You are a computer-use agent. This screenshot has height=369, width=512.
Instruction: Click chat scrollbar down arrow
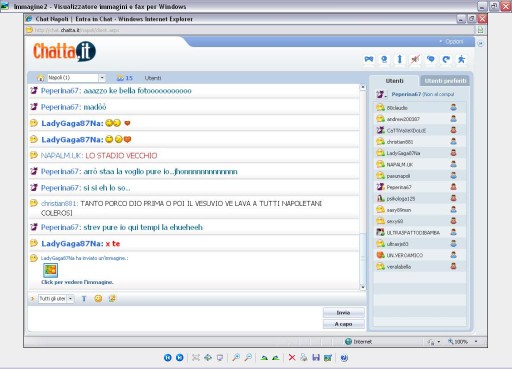tap(363, 287)
